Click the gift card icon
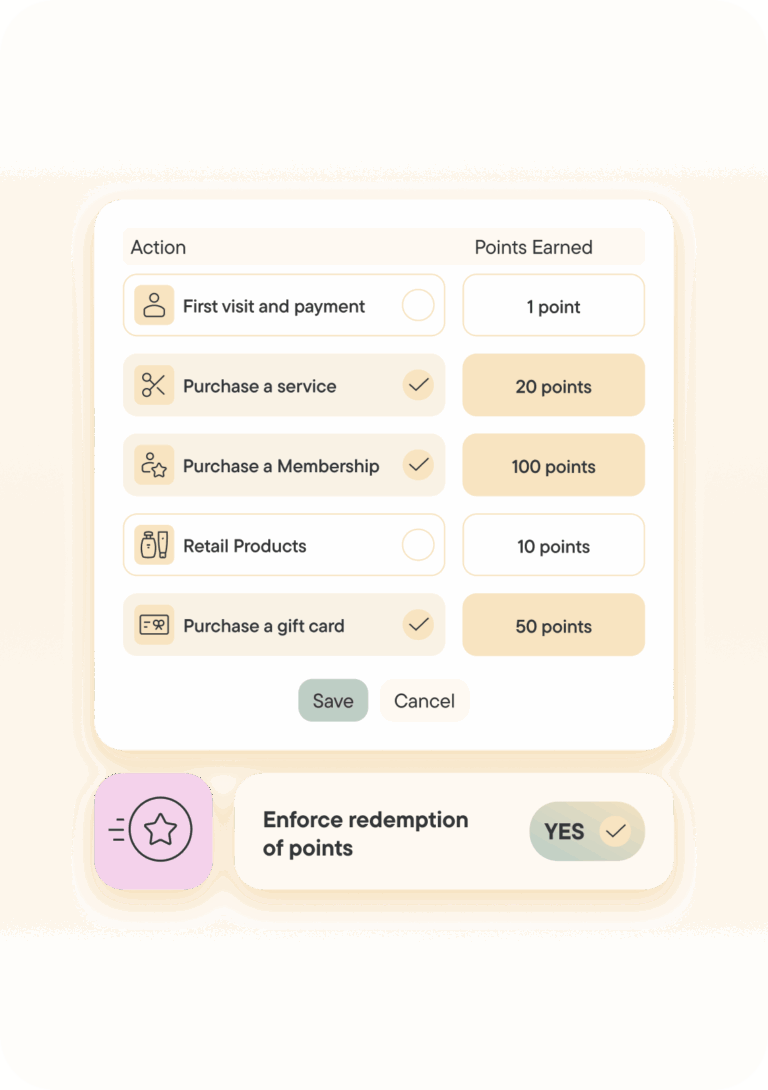The height and width of the screenshot is (1090, 768). click(x=154, y=626)
